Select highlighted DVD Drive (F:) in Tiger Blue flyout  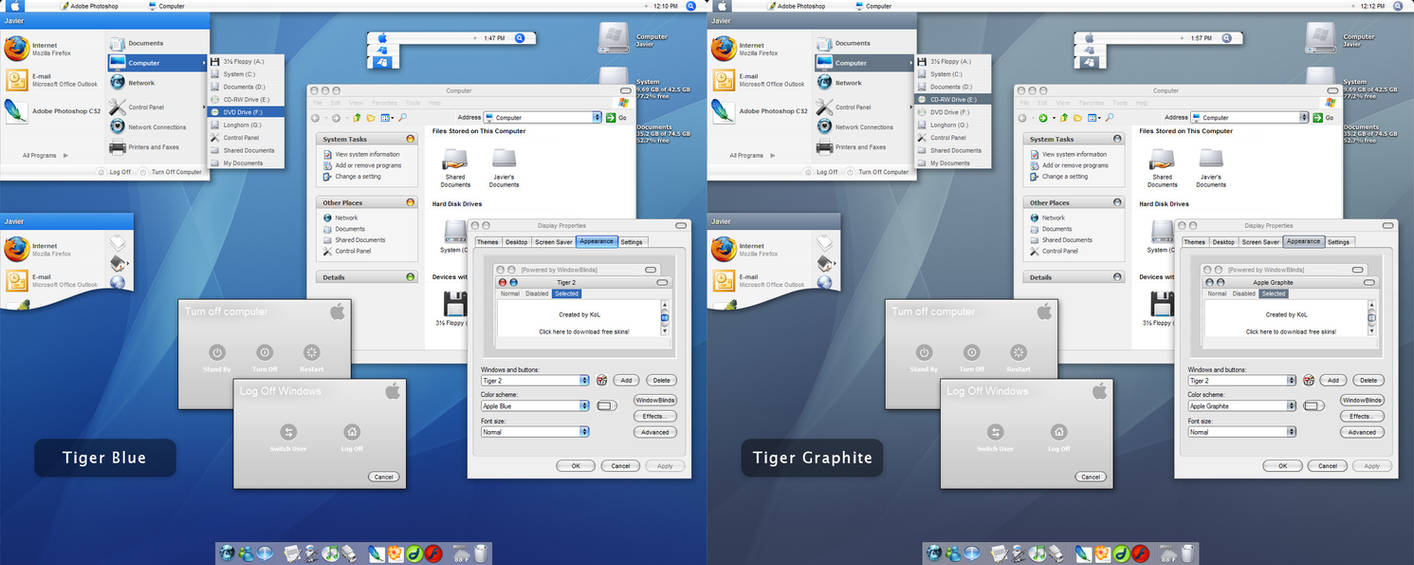coord(246,112)
